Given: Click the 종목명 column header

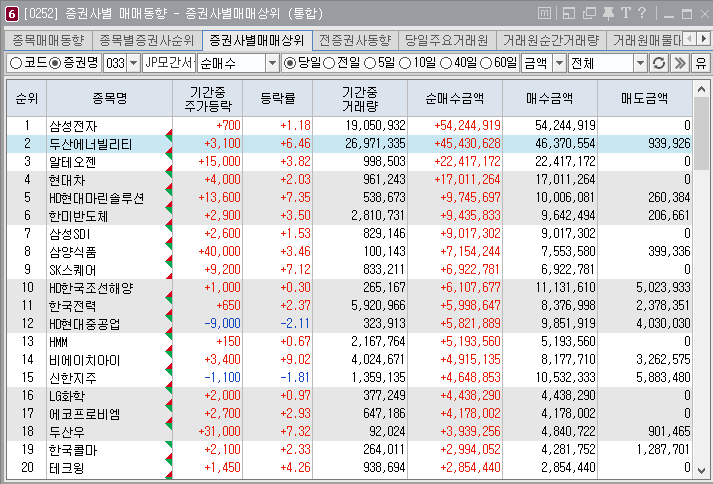Looking at the screenshot, I should (110, 98).
